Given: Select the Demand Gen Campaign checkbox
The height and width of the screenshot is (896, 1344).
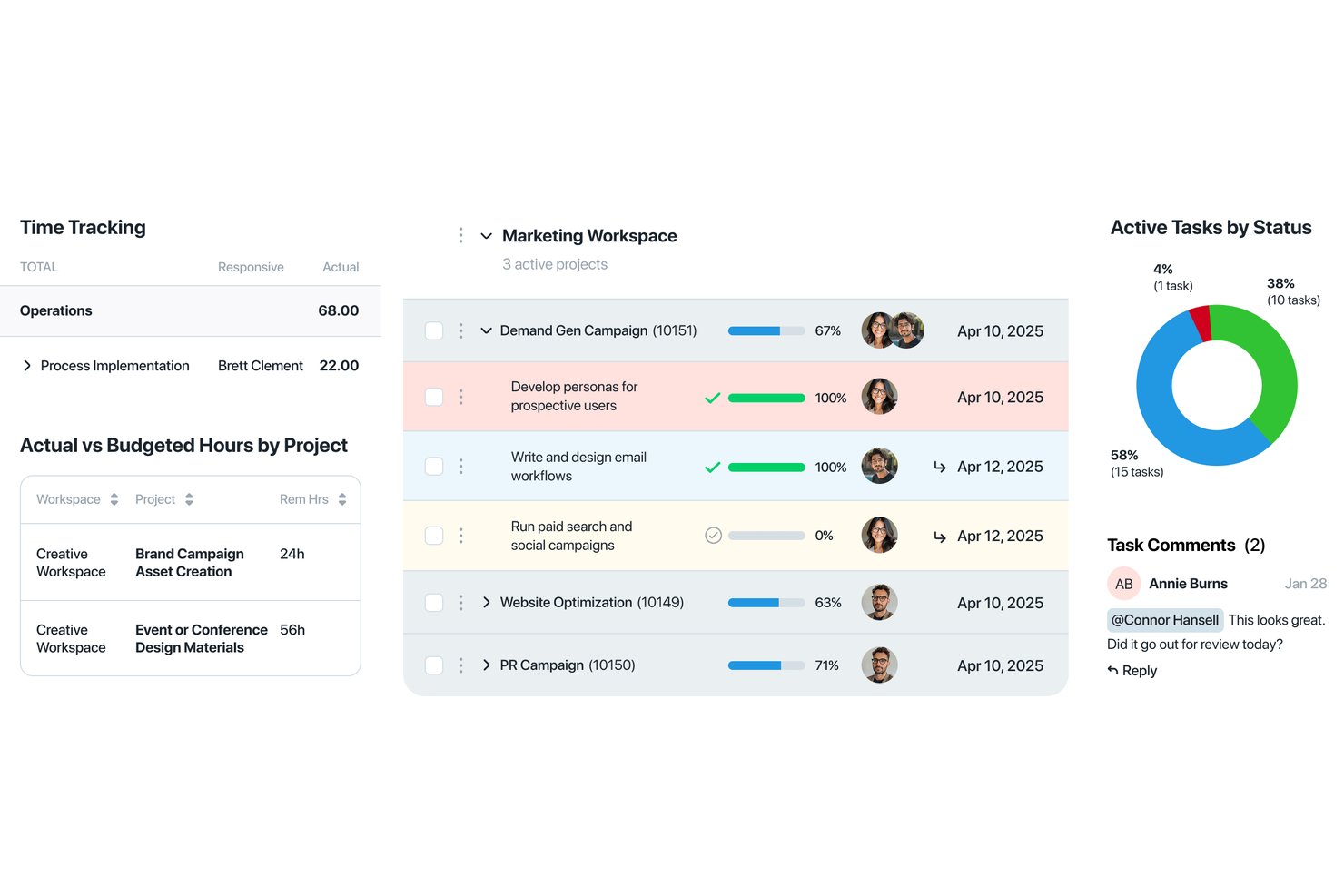Looking at the screenshot, I should click(x=434, y=330).
